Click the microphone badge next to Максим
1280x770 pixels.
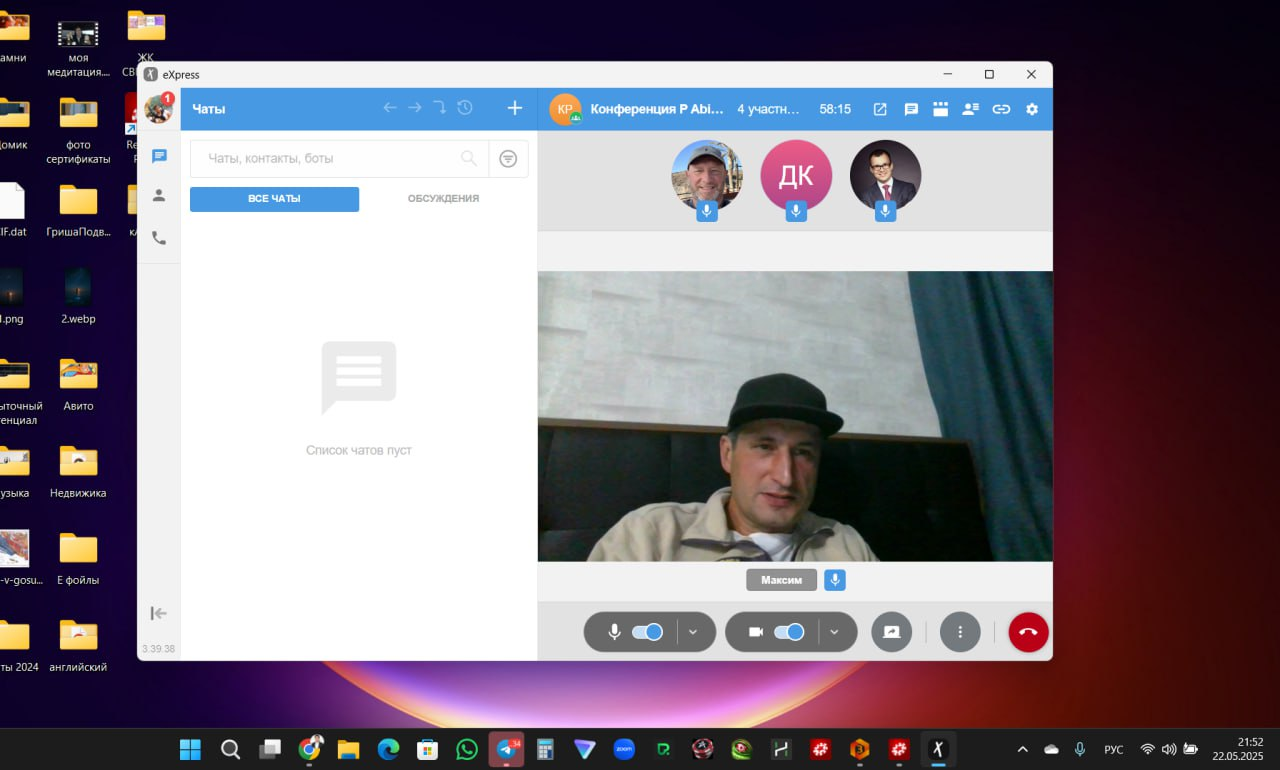point(835,580)
